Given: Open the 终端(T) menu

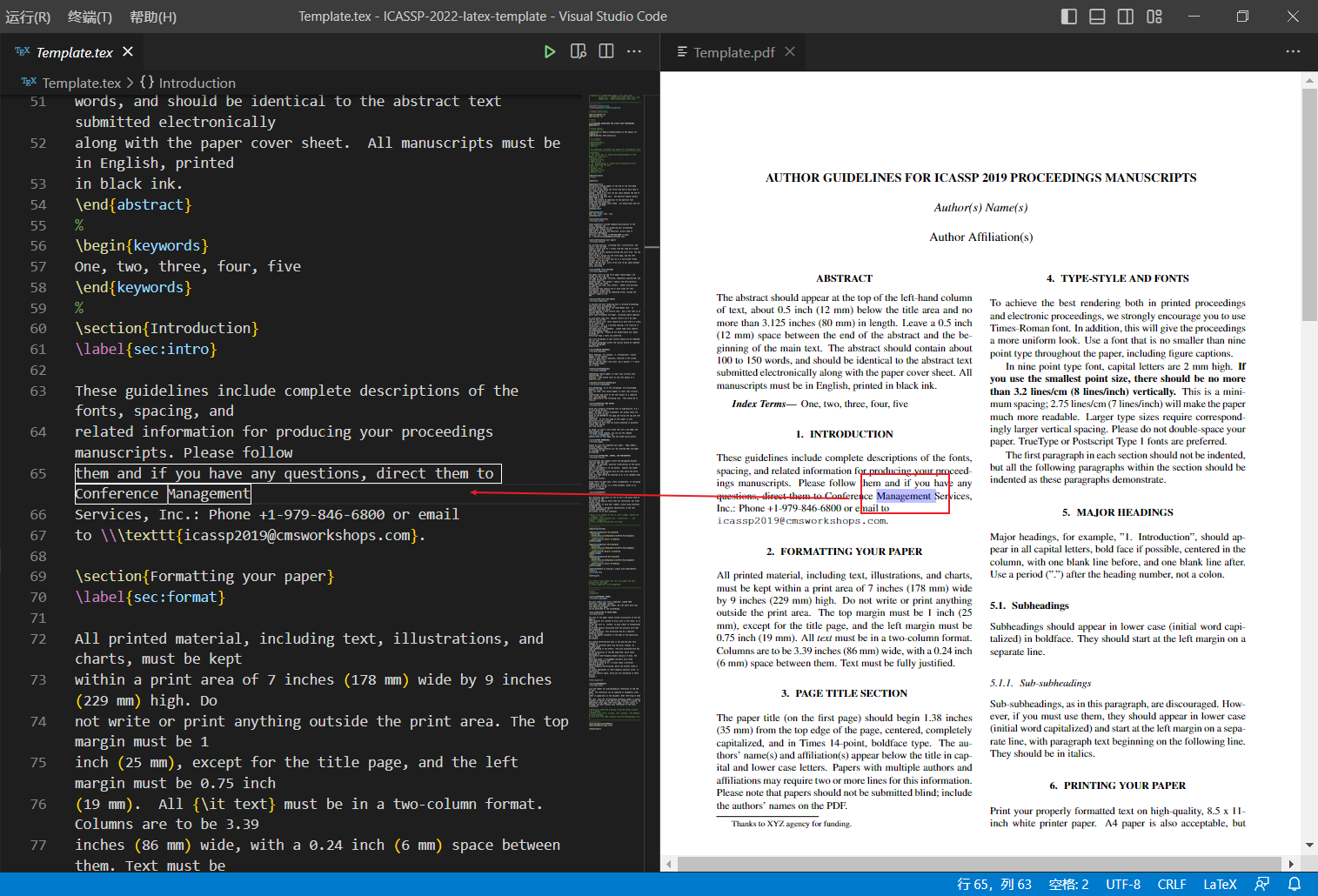Looking at the screenshot, I should (90, 17).
